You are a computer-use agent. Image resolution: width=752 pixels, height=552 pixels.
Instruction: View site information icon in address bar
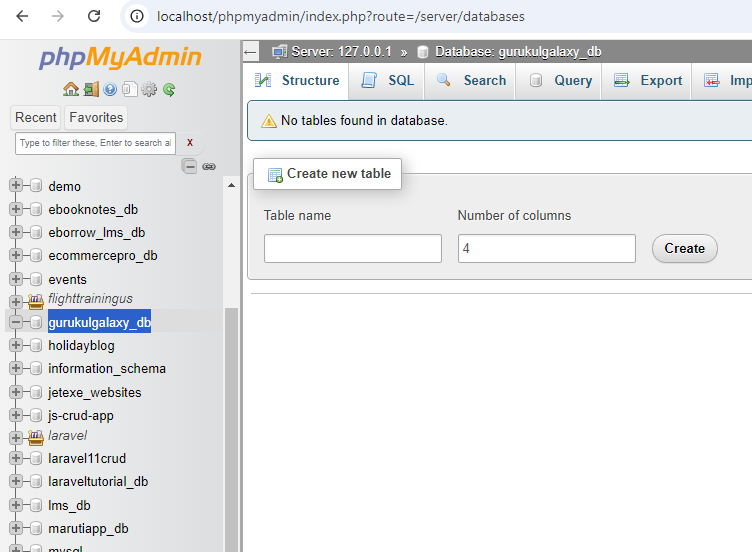pos(137,16)
